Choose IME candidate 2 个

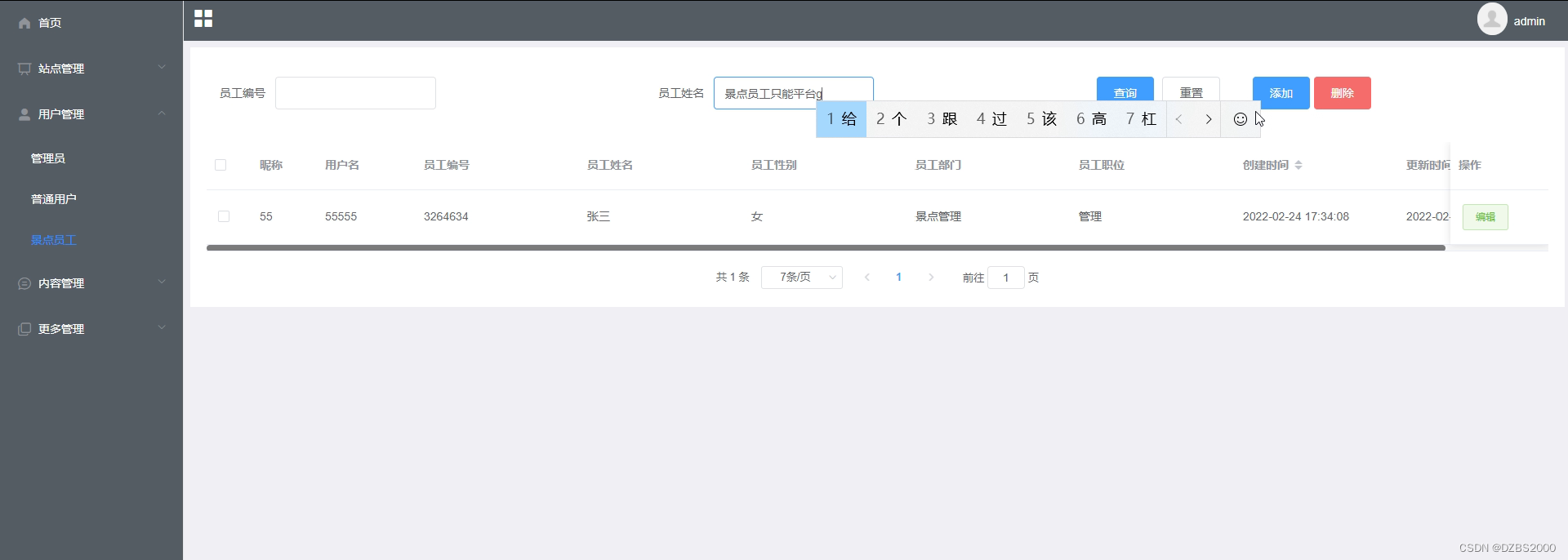pos(892,119)
